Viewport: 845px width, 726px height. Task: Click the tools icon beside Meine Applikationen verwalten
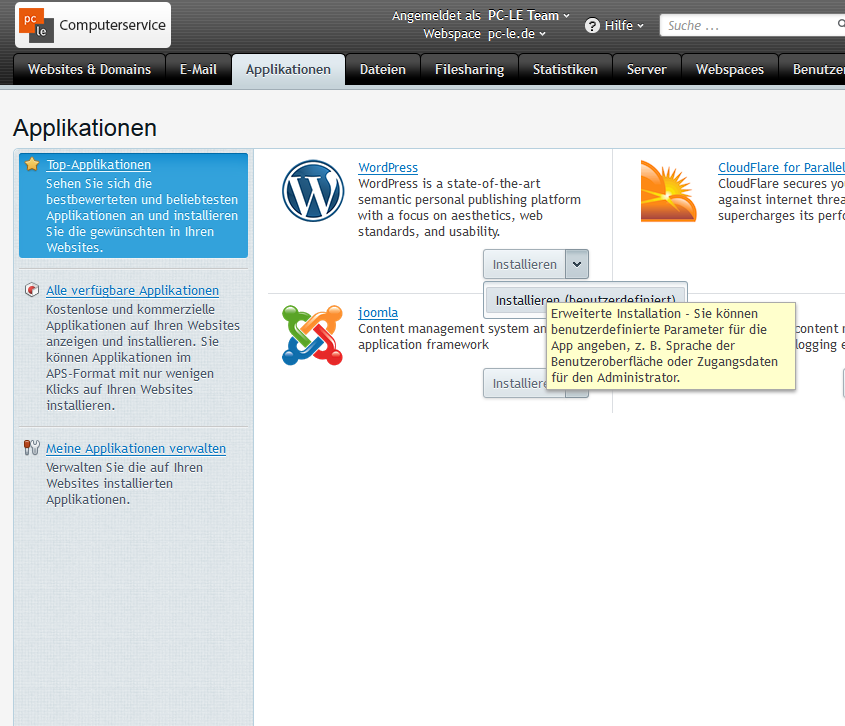pyautogui.click(x=32, y=448)
